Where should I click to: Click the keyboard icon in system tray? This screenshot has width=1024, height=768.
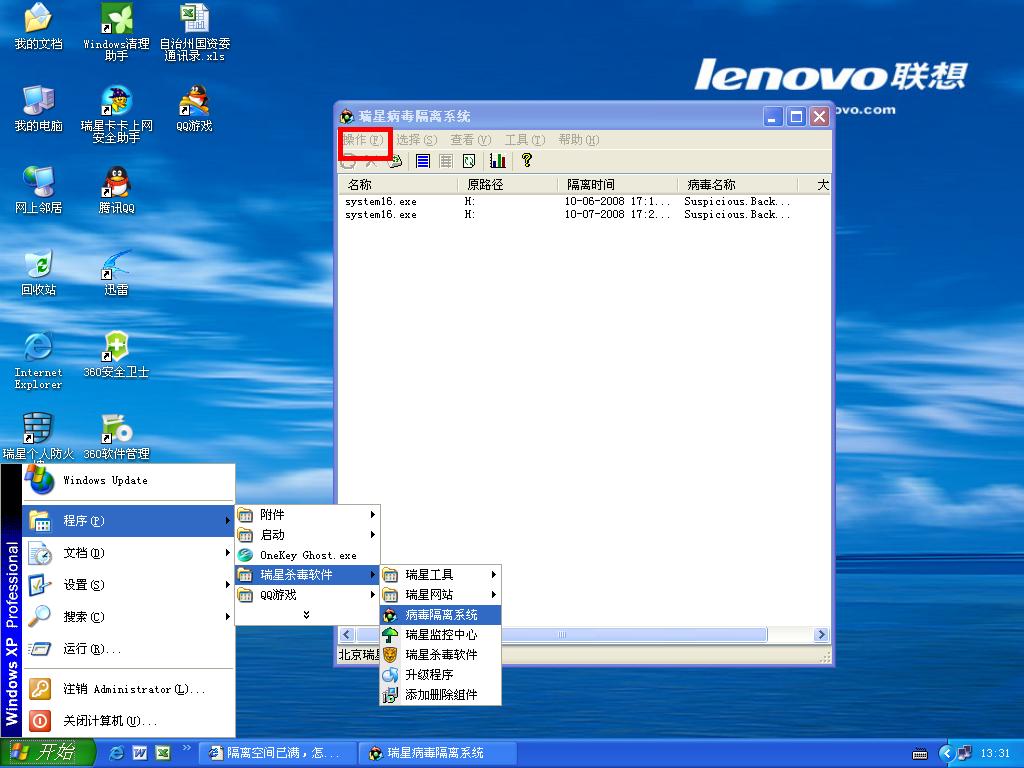tap(920, 754)
